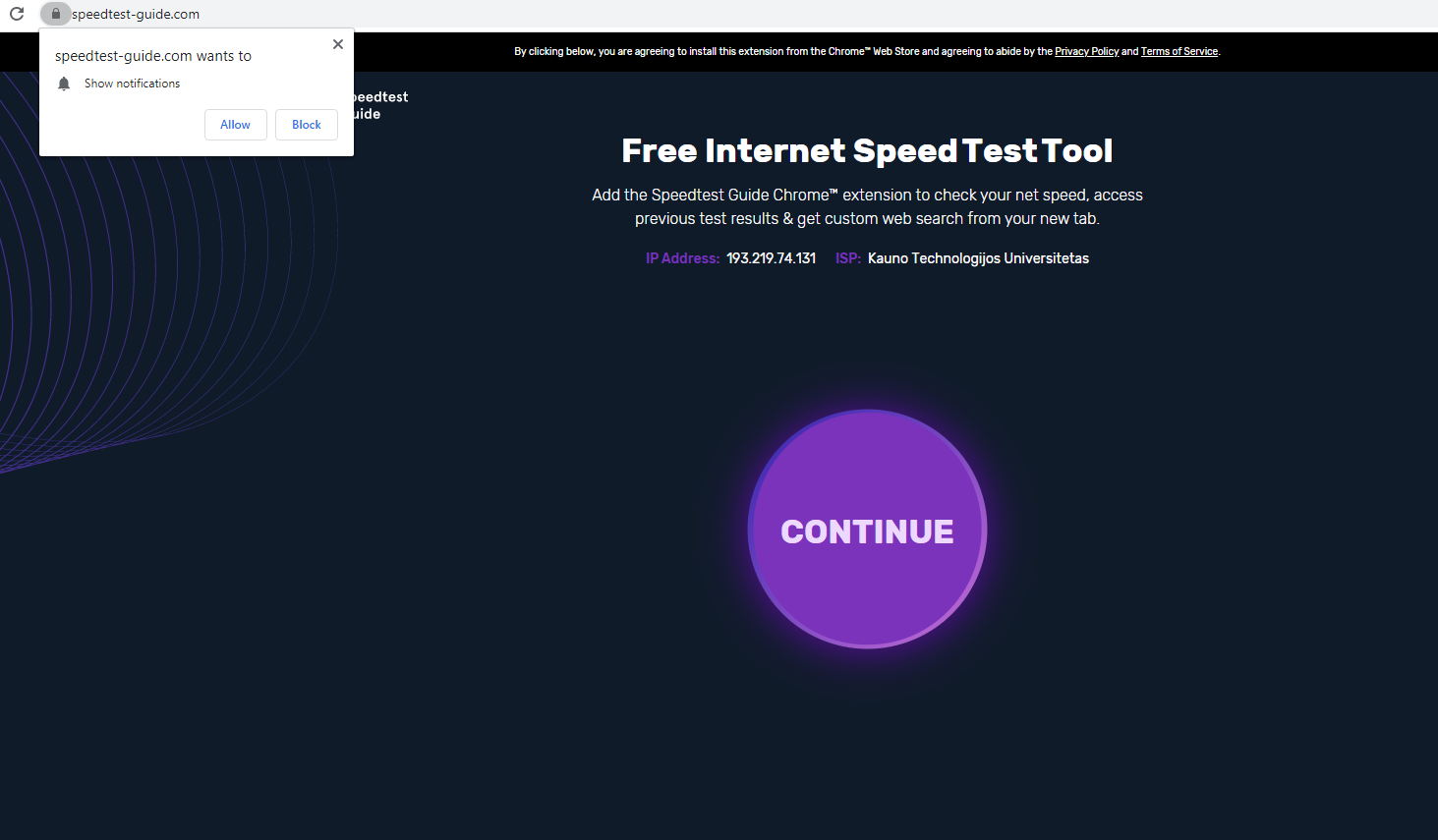Screen dimensions: 1438x840
Task: Click the 'Show notifications' permission text
Action: coord(133,84)
